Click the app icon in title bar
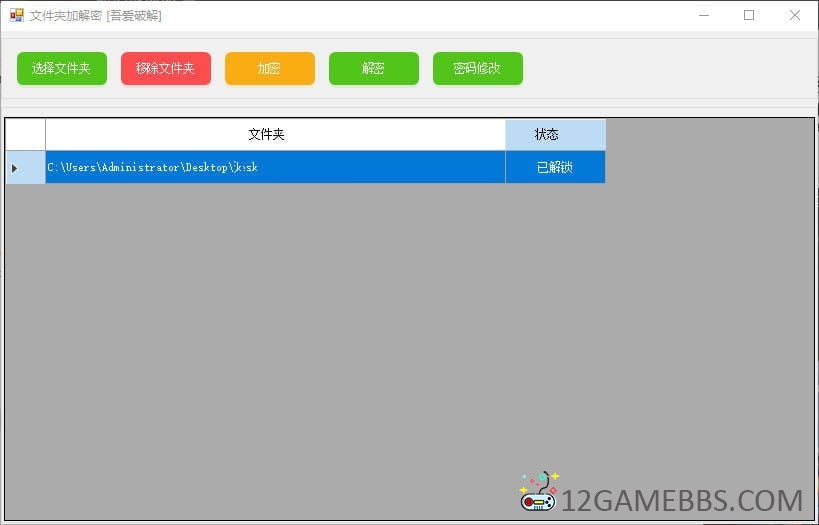The width and height of the screenshot is (819, 525). coord(16,15)
